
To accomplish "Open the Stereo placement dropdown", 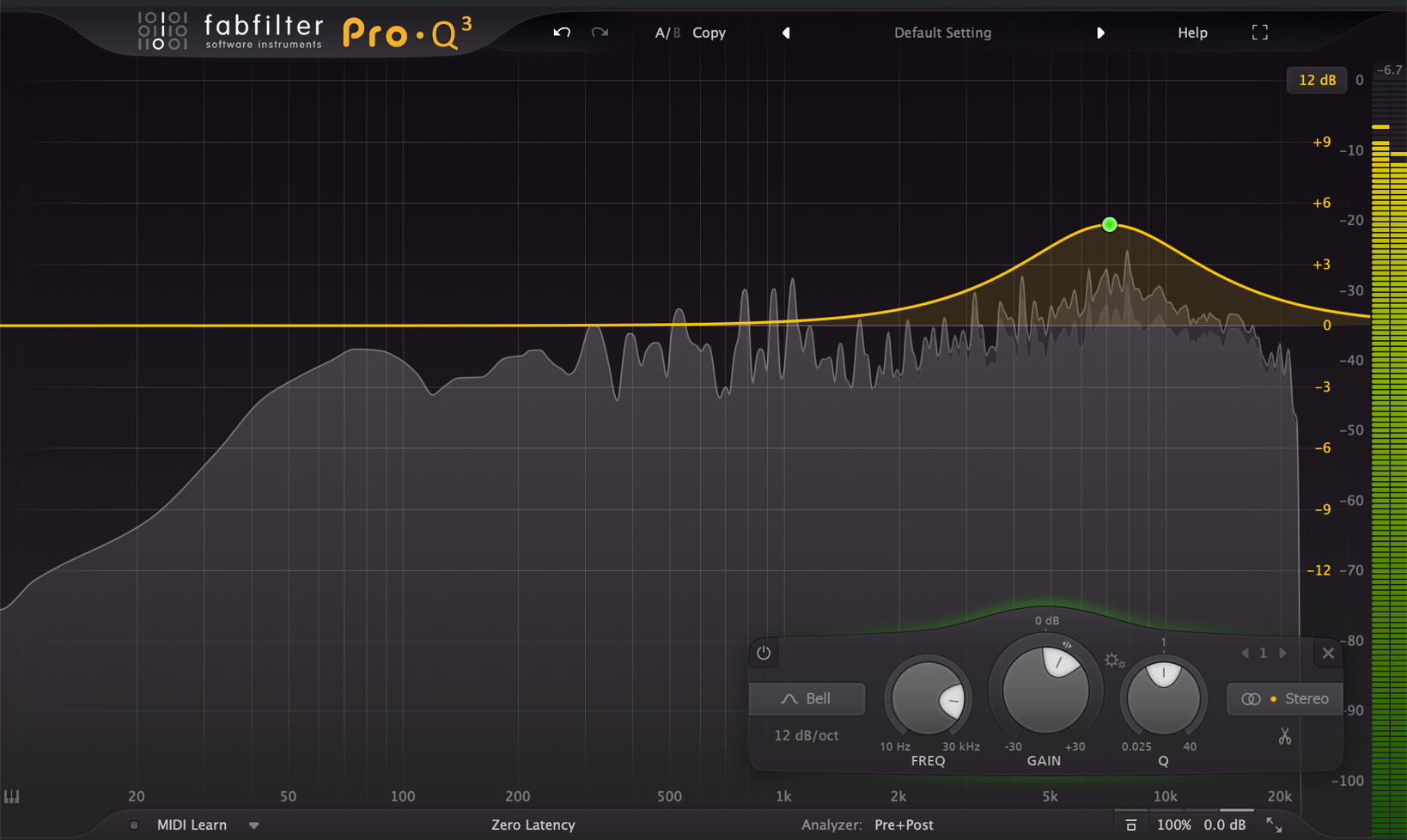I will (x=1284, y=698).
